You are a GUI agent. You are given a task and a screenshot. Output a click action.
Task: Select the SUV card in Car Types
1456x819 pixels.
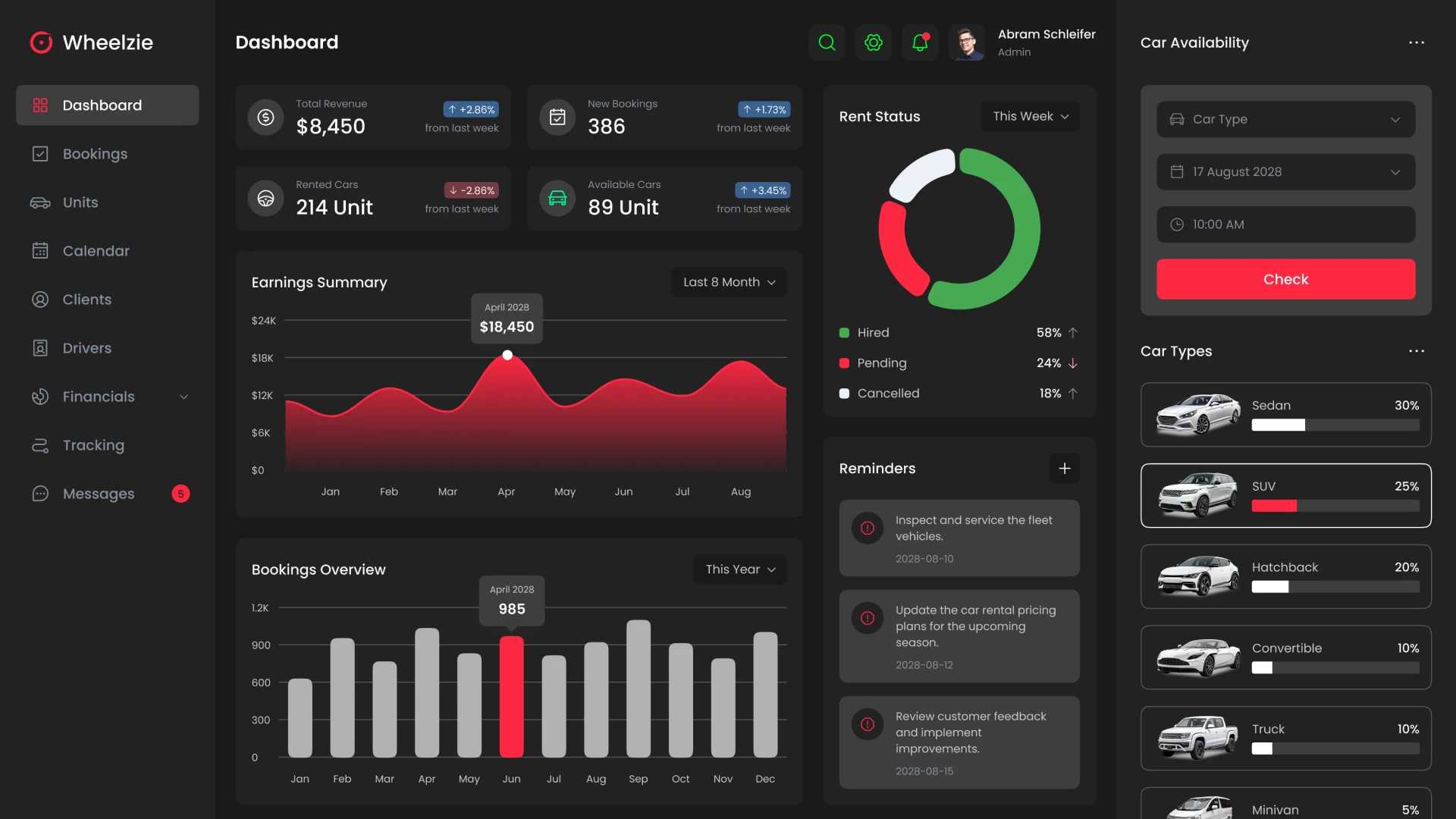pyautogui.click(x=1285, y=495)
